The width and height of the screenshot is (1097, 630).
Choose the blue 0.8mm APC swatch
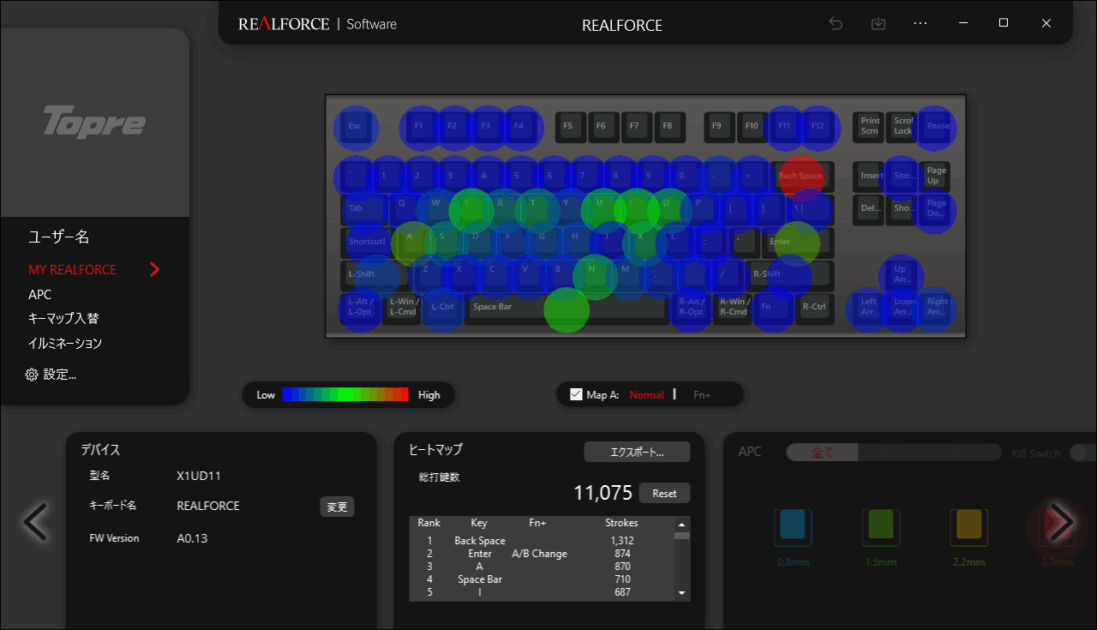pyautogui.click(x=793, y=527)
